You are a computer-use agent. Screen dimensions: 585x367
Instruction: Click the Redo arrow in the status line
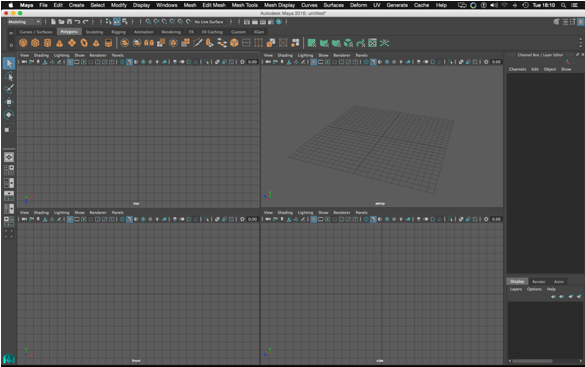tap(85, 22)
